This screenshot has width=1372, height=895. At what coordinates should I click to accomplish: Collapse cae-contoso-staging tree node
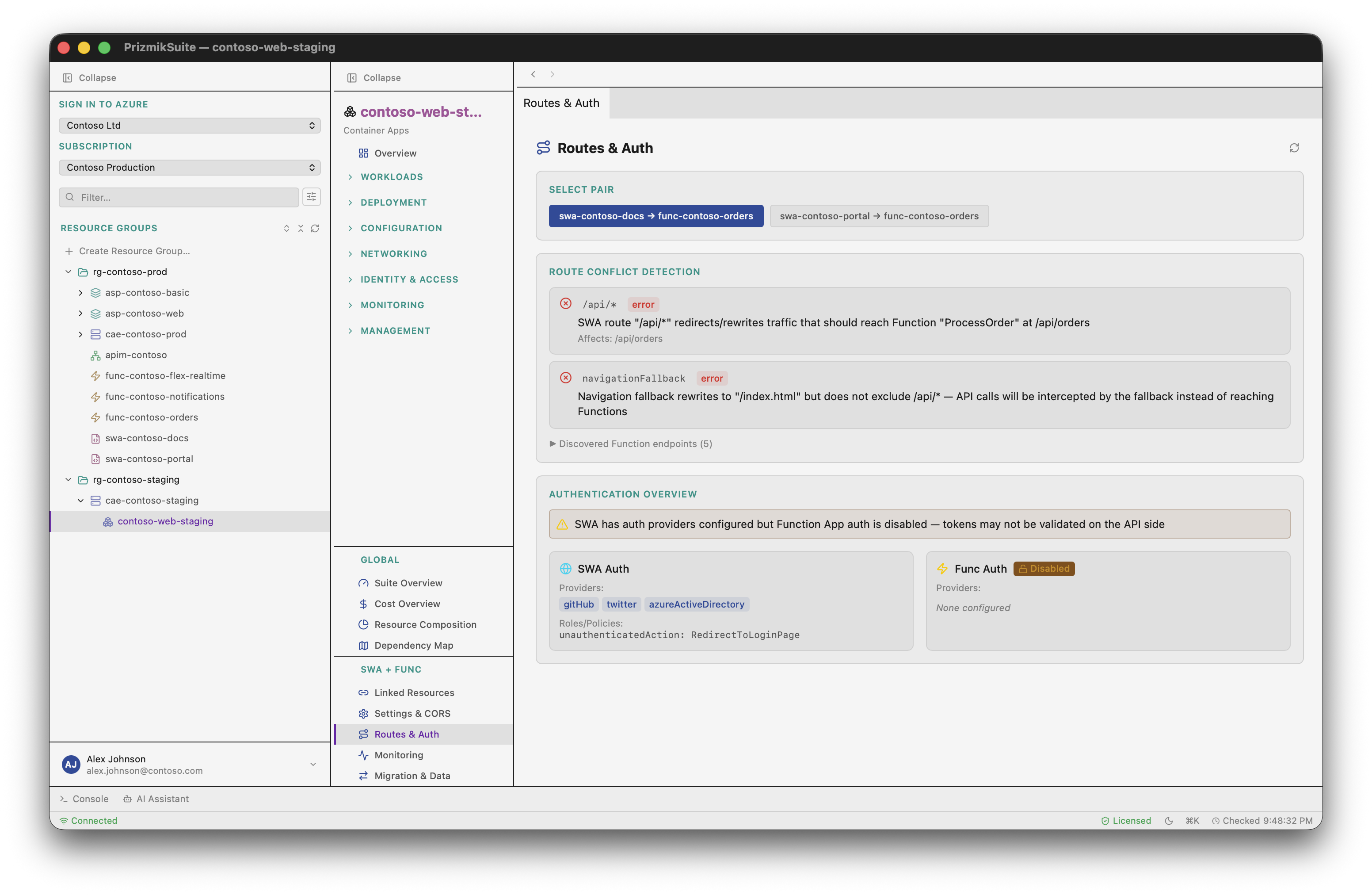pos(81,501)
